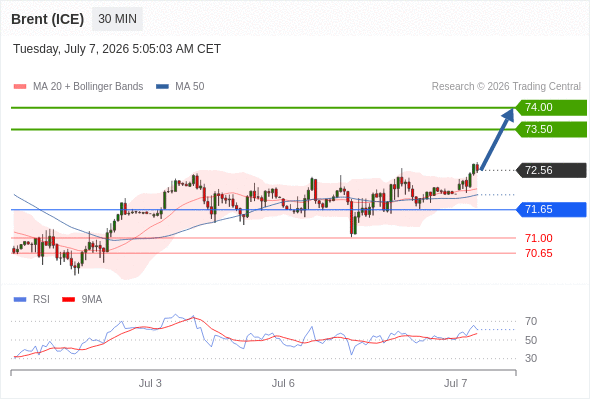This screenshot has height=400, width=590.
Task: Click the blue upward forecast arrow
Action: click(x=497, y=139)
